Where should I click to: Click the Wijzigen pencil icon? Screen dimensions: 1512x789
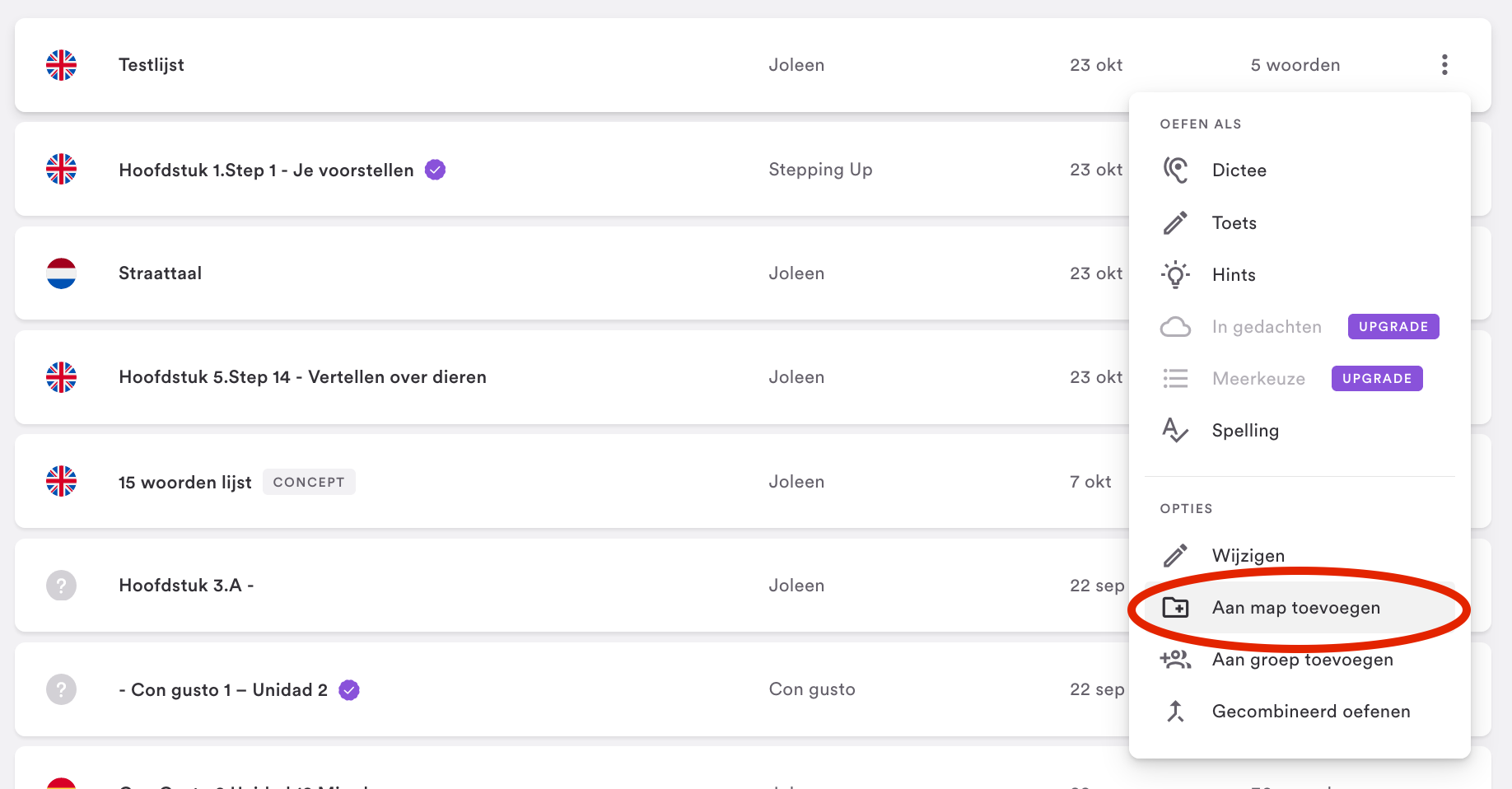(x=1175, y=556)
